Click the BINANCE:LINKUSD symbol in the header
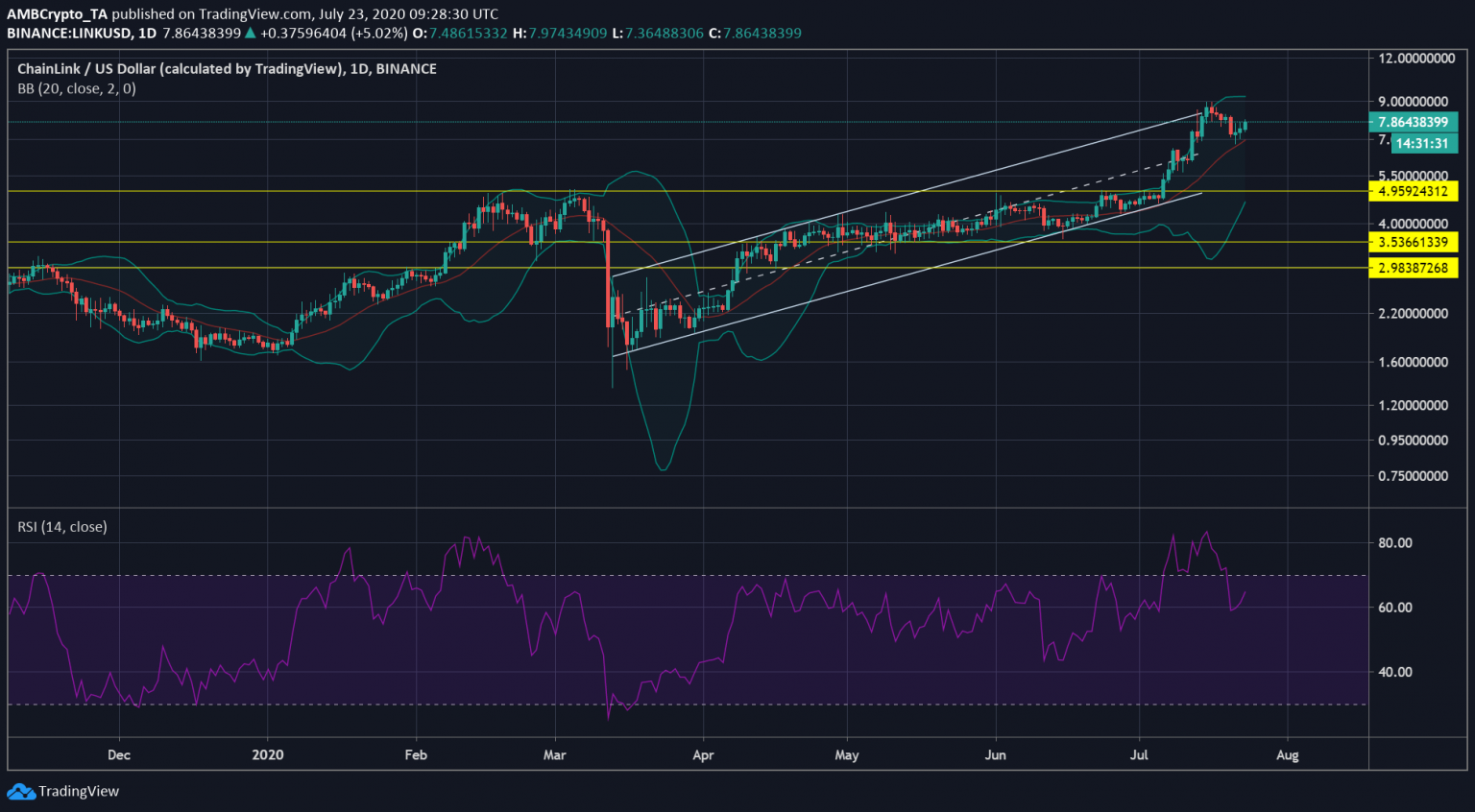The image size is (1475, 812). point(67,34)
